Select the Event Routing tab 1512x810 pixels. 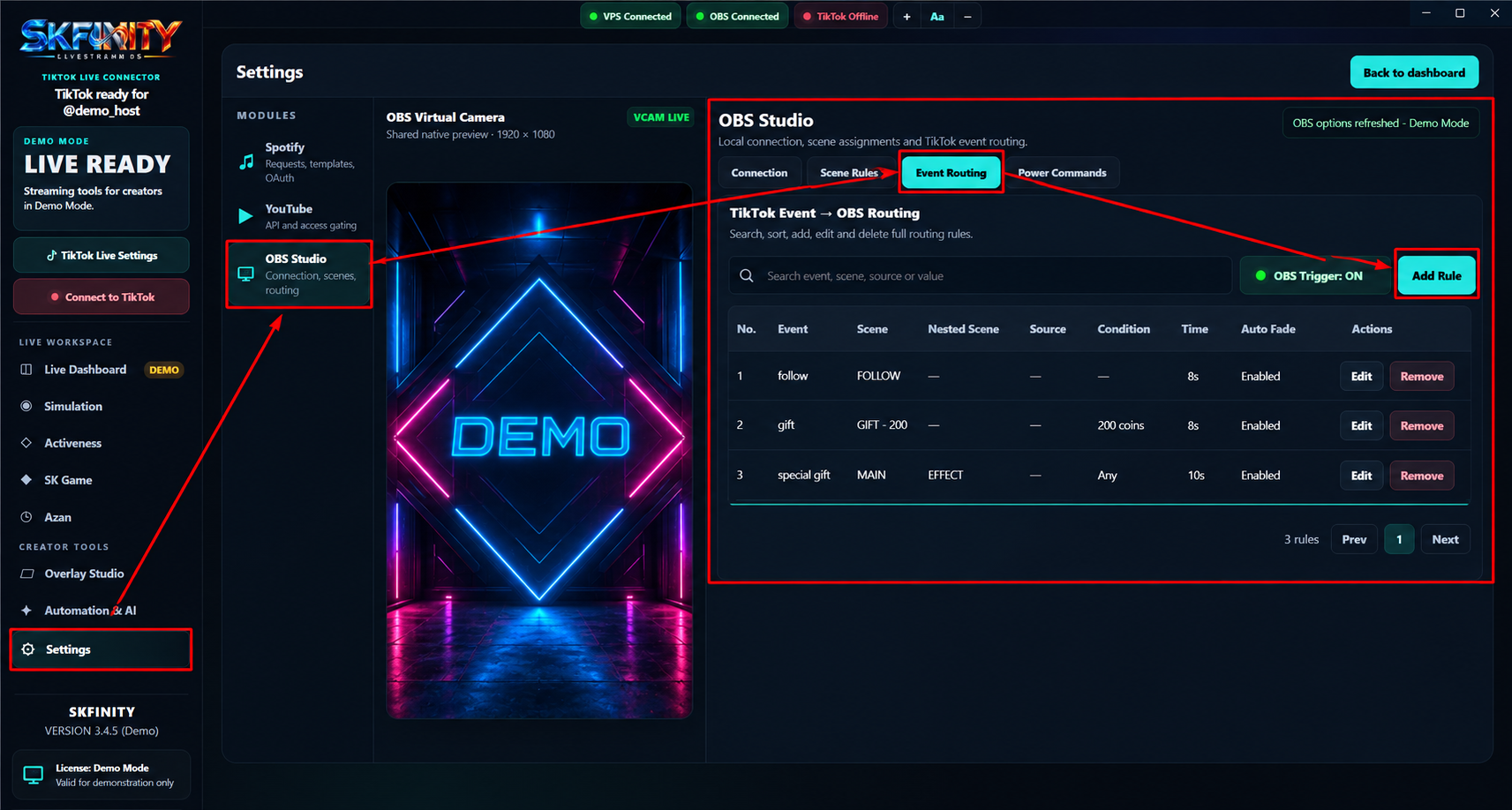coord(951,173)
